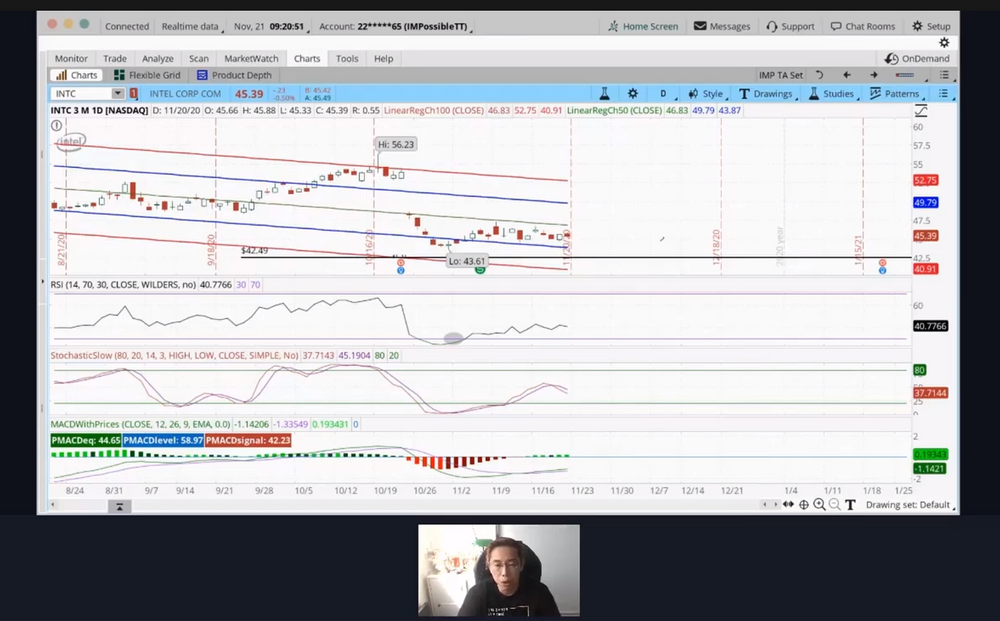Click the text note T icon in footer

[849, 505]
